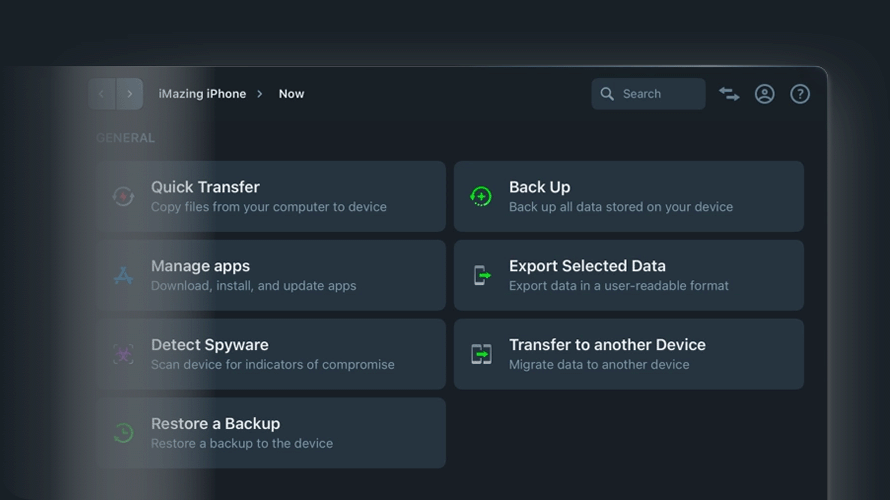Click the Manage apps App Store icon
This screenshot has width=890, height=500.
tap(123, 275)
